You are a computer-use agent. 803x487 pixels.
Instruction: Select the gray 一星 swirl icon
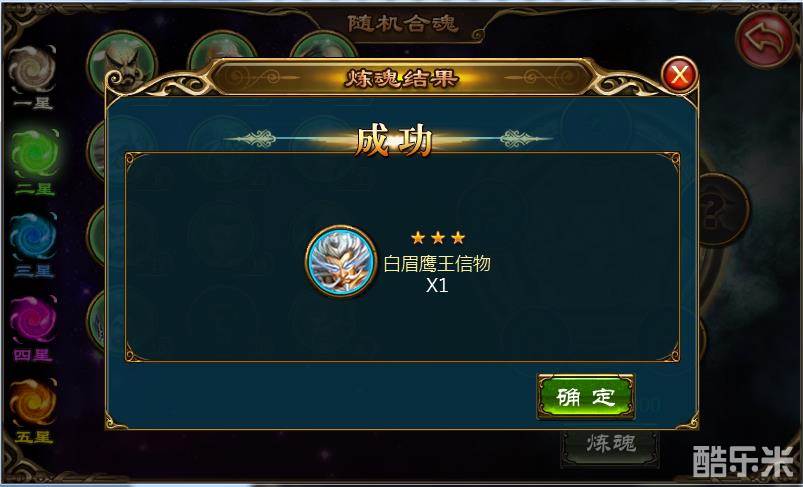click(x=33, y=69)
